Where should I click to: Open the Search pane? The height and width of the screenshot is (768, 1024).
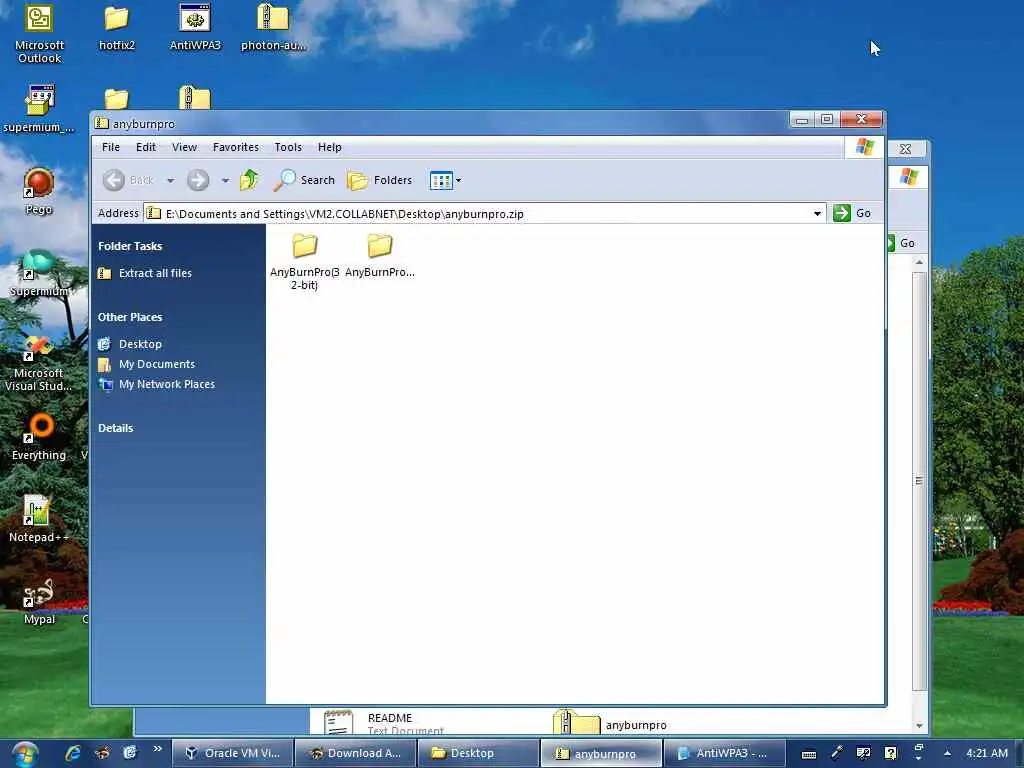coord(304,180)
